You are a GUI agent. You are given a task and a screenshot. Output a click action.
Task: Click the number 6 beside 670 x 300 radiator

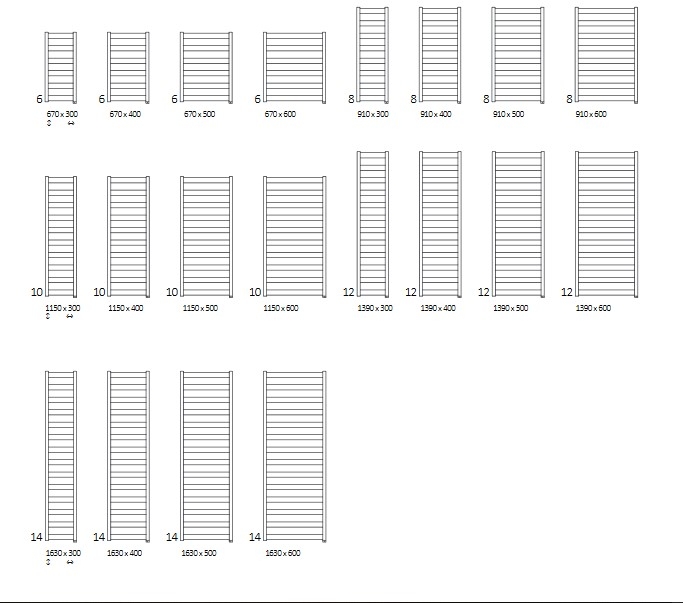pos(39,99)
